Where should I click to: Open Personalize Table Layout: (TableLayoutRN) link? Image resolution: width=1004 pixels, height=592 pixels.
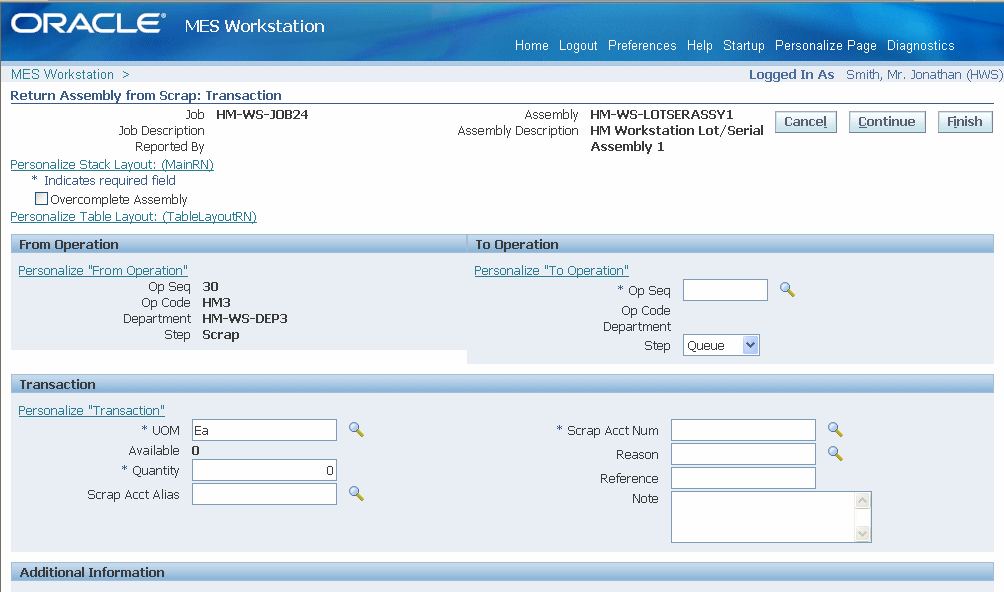pyautogui.click(x=133, y=216)
